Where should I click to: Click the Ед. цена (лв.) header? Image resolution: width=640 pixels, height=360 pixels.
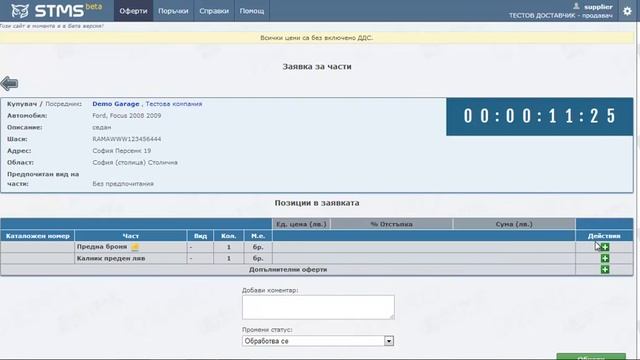tap(301, 224)
